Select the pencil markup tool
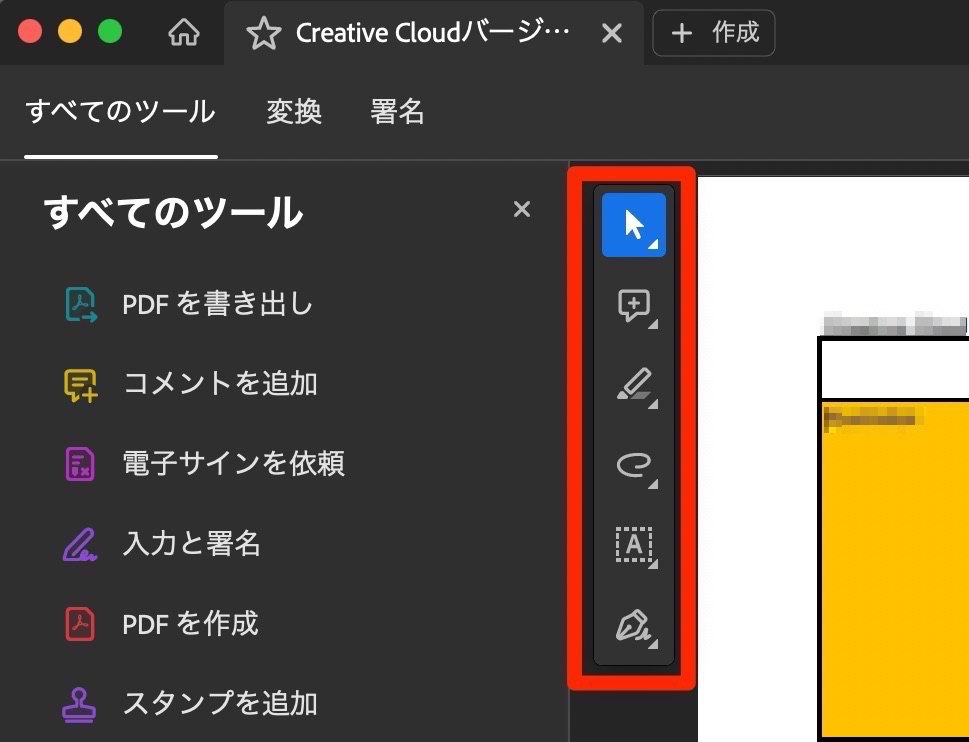 tap(632, 385)
